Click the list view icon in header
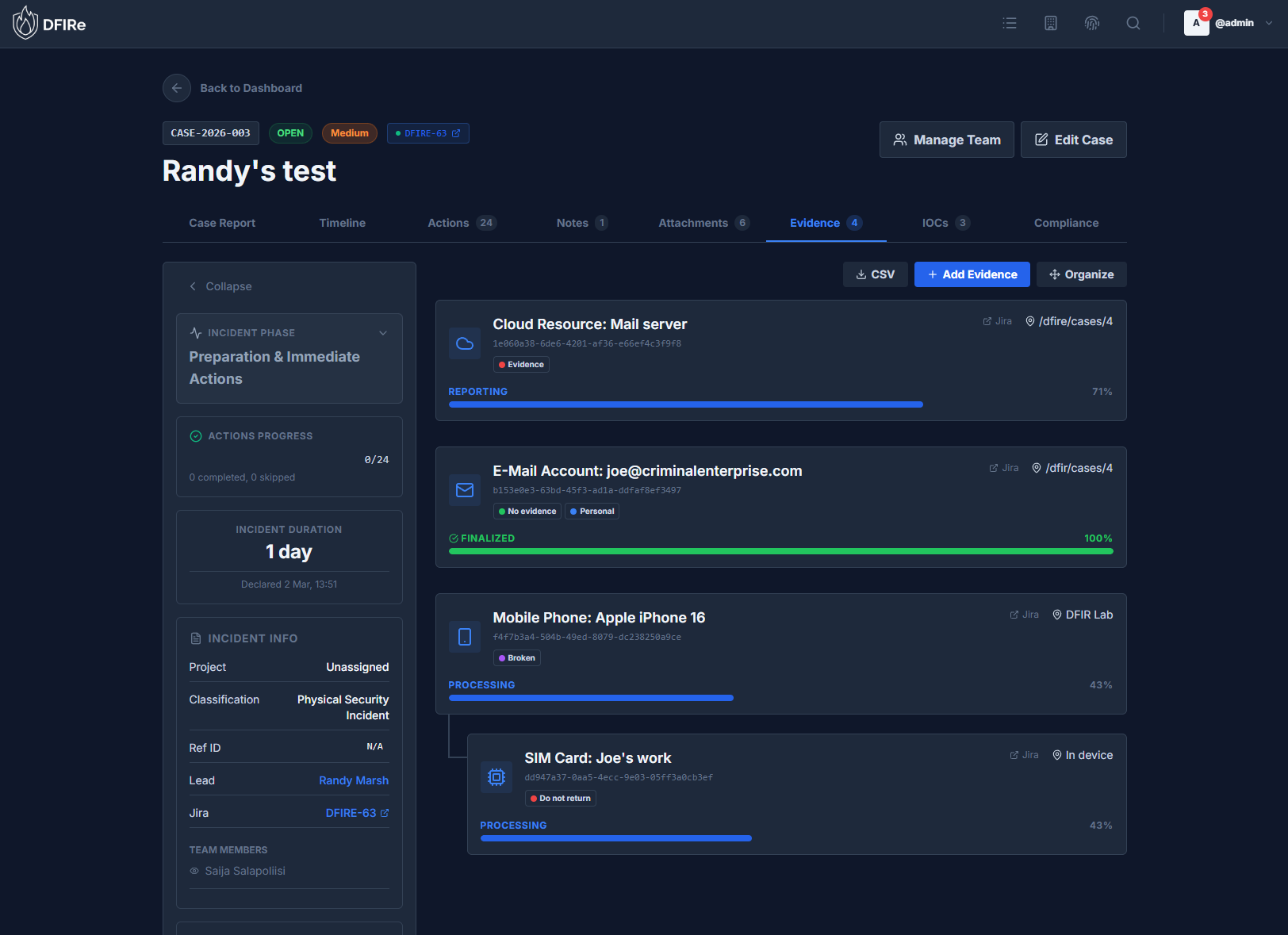Viewport: 1288px width, 935px height. coord(1010,23)
